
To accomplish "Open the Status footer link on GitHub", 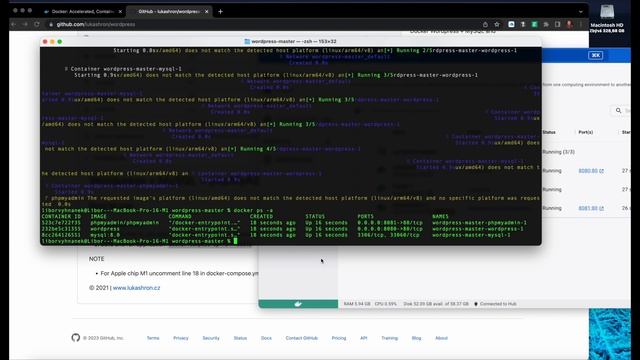I will (240, 338).
